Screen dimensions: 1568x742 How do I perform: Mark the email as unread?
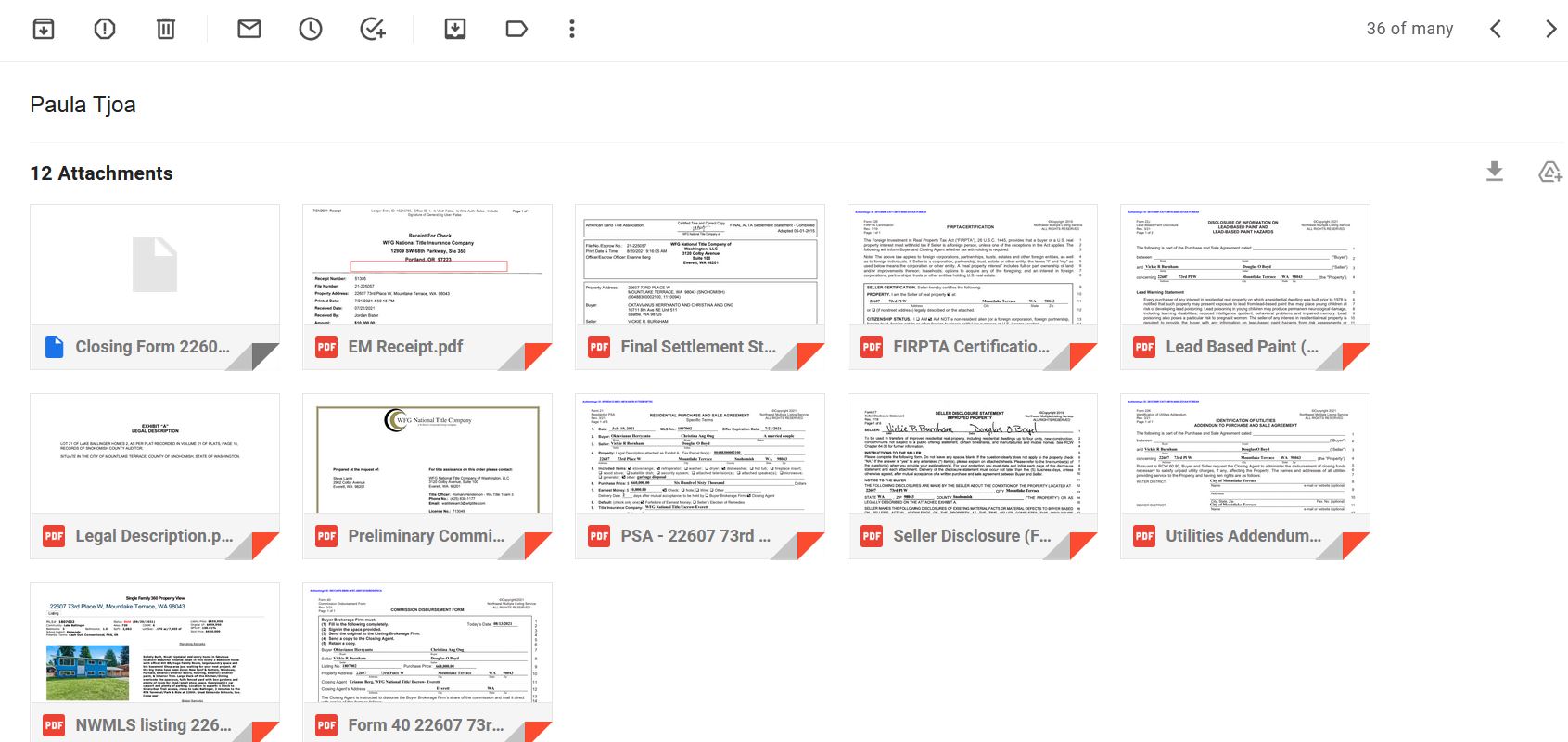point(249,29)
